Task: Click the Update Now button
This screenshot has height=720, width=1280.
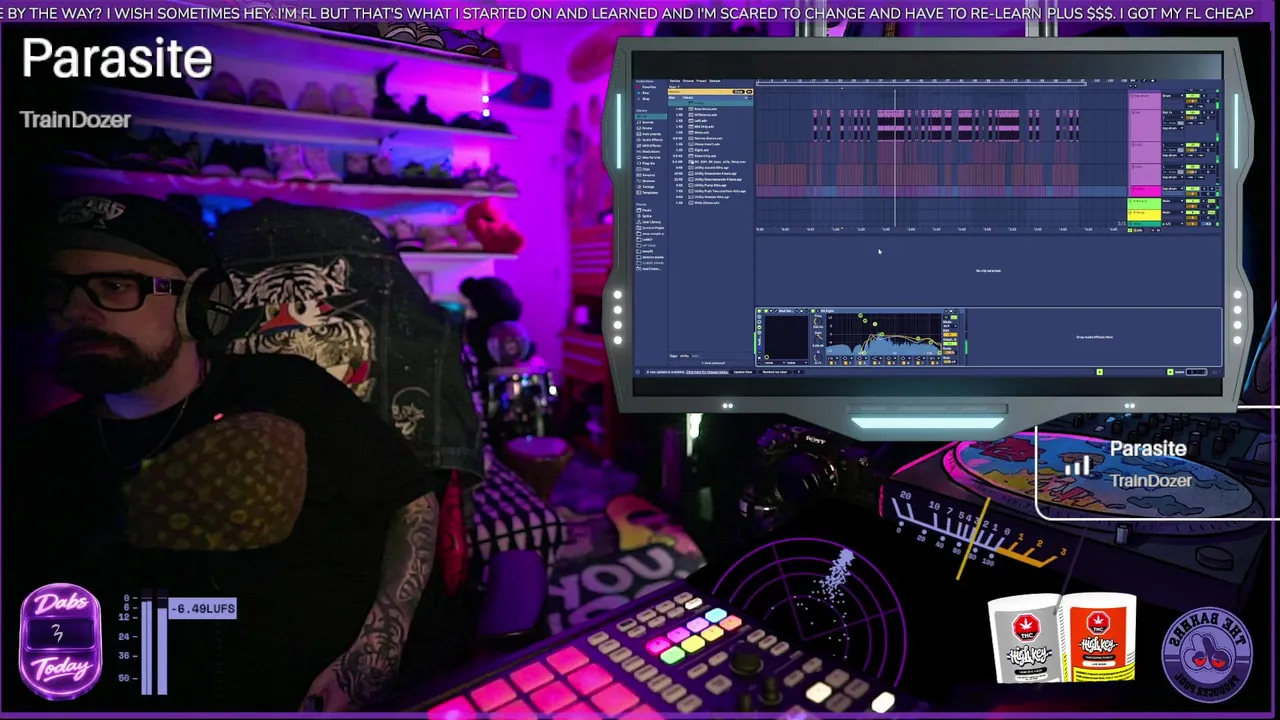Action: (x=743, y=372)
